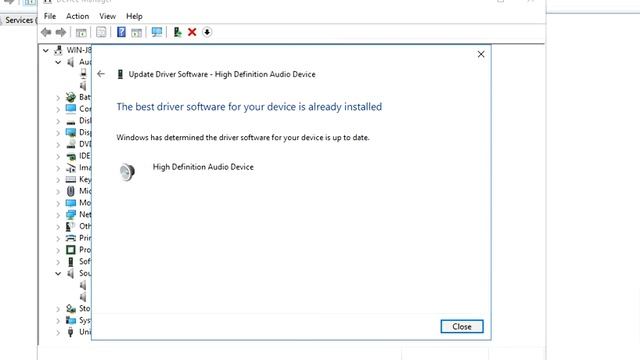Click the blue Help question mark toolbar icon

point(121,32)
